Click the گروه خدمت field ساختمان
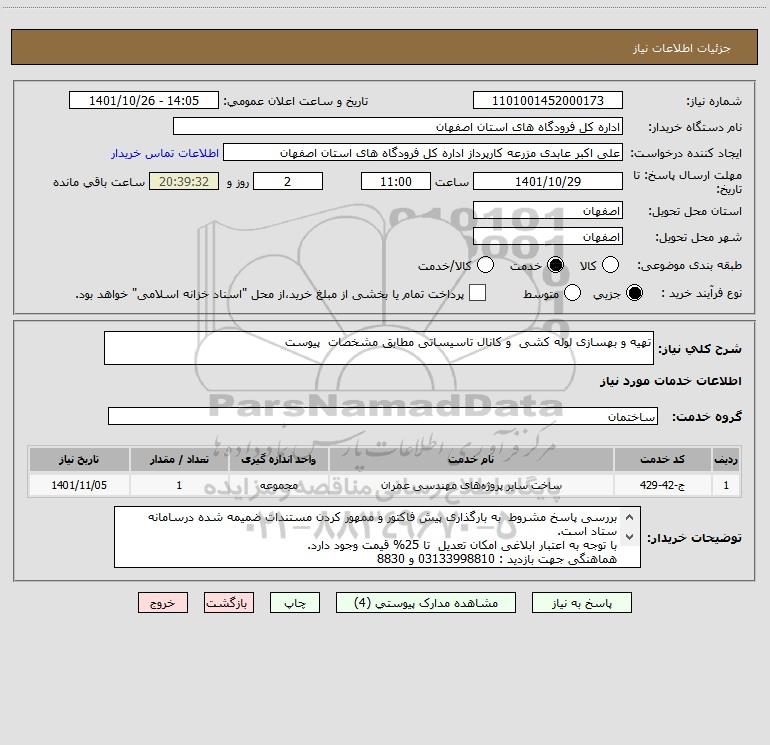This screenshot has height=745, width=770. [x=383, y=416]
